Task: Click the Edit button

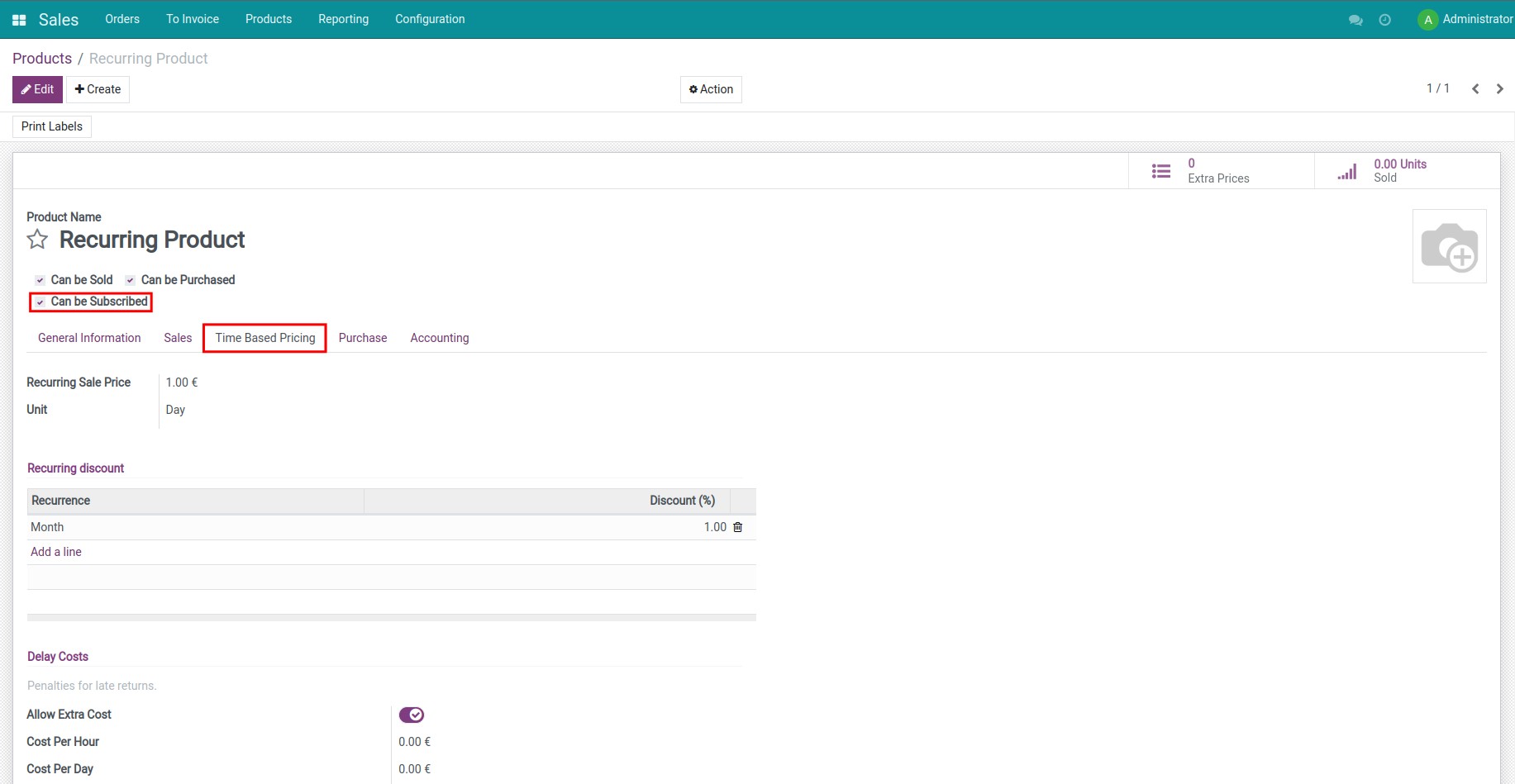Action: 37,89
